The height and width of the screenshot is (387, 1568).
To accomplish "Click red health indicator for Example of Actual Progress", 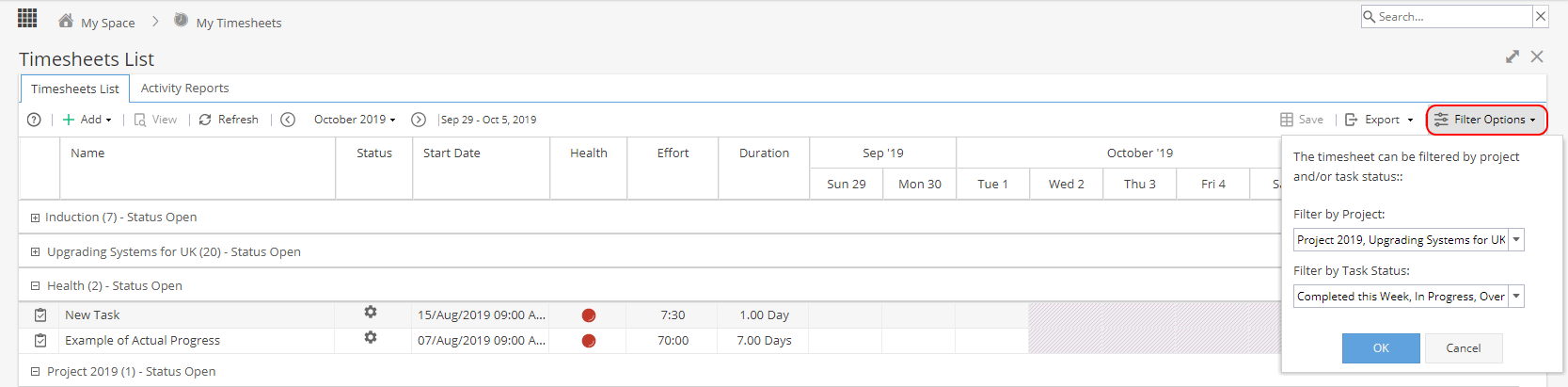I will (x=589, y=341).
